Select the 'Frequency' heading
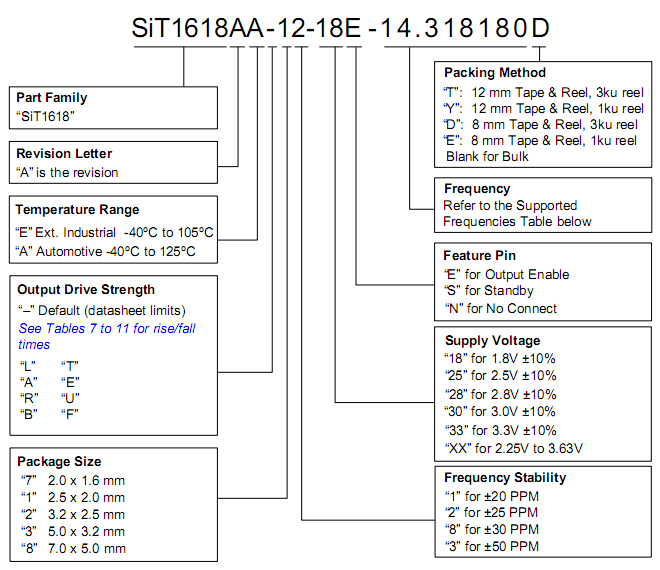 (477, 189)
